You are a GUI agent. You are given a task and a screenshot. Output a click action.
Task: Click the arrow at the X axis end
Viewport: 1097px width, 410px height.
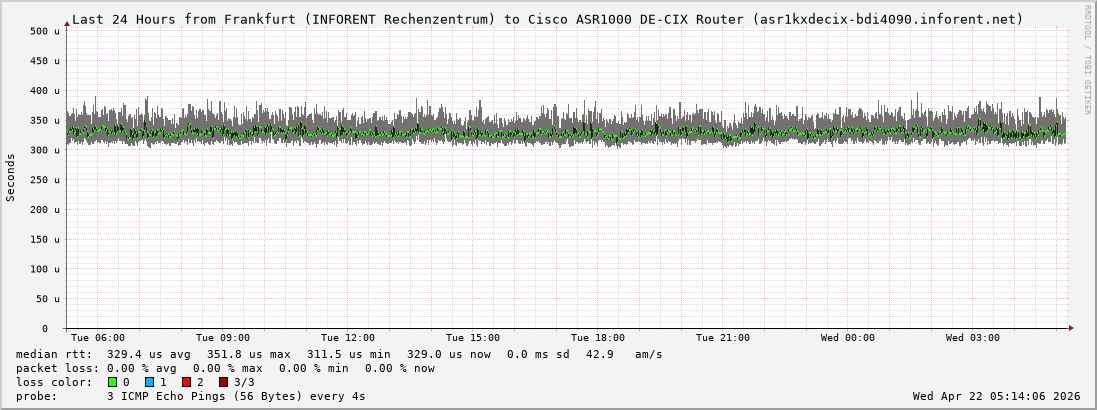tap(1071, 328)
